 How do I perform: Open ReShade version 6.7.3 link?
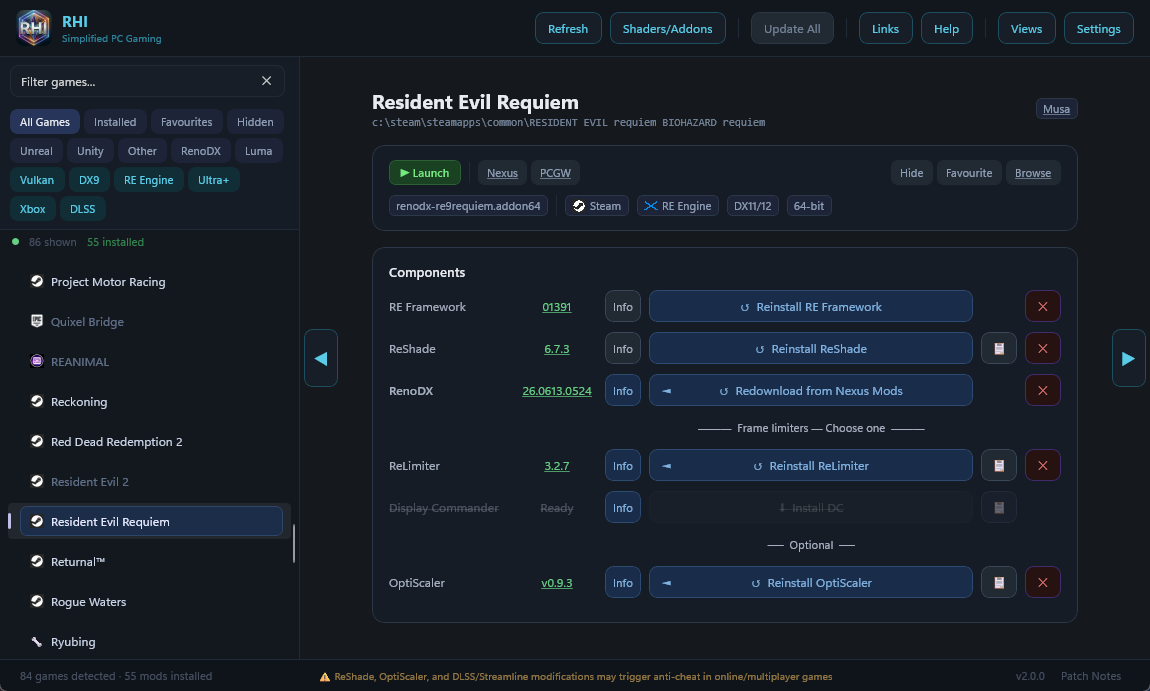coord(557,349)
